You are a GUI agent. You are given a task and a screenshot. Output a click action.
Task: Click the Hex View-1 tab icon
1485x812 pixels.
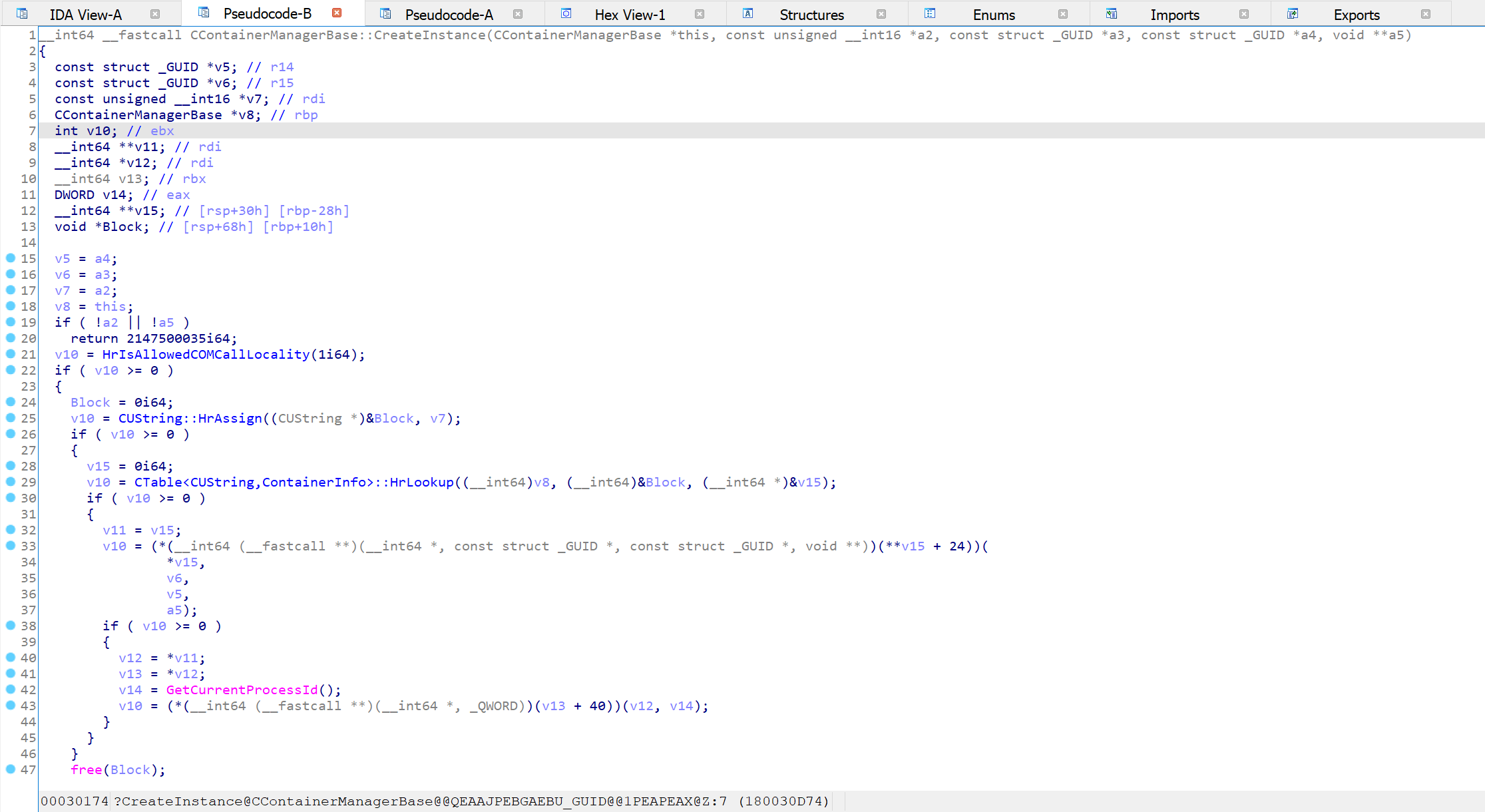(566, 14)
